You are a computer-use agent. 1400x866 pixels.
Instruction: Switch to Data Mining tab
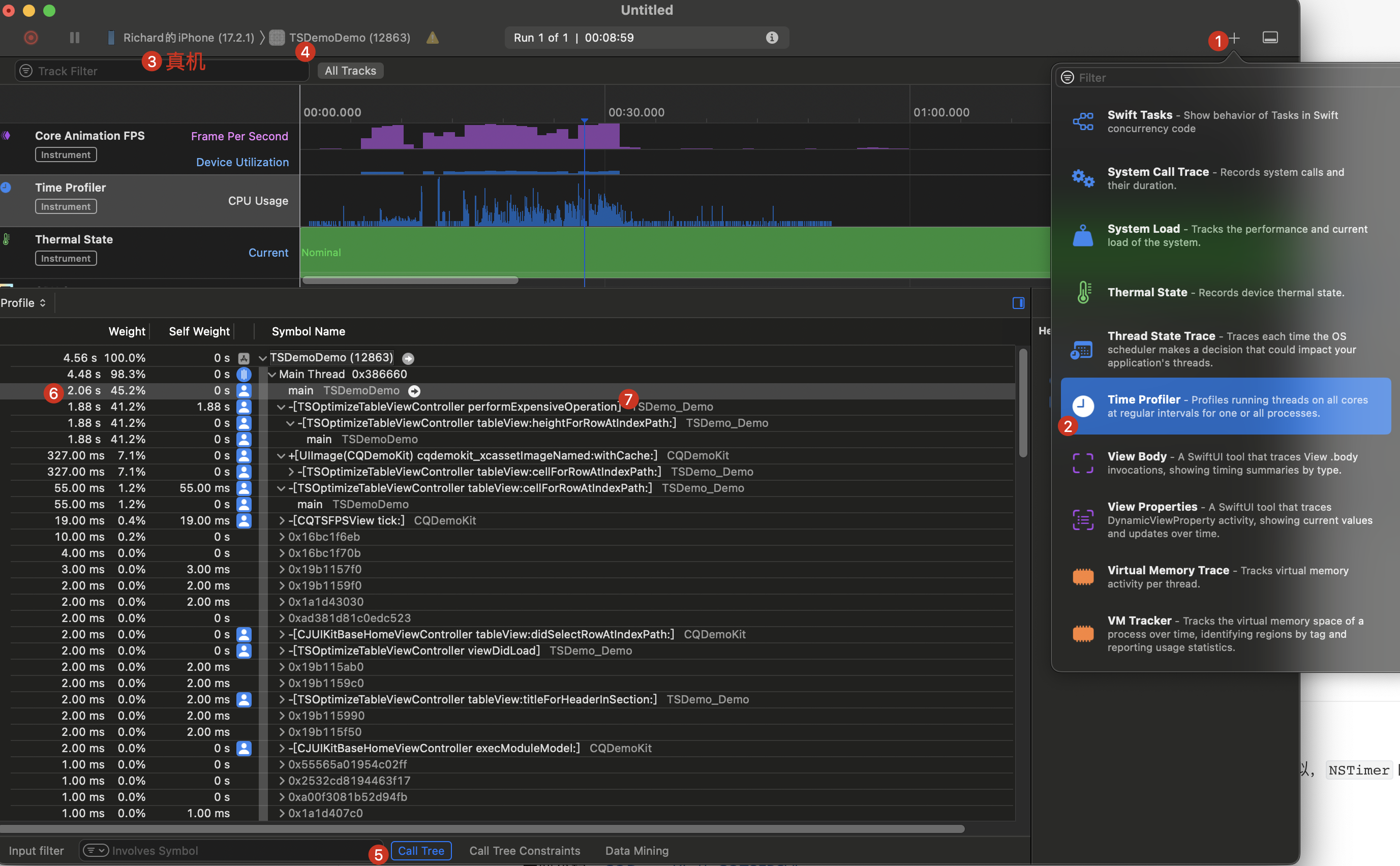click(x=637, y=851)
